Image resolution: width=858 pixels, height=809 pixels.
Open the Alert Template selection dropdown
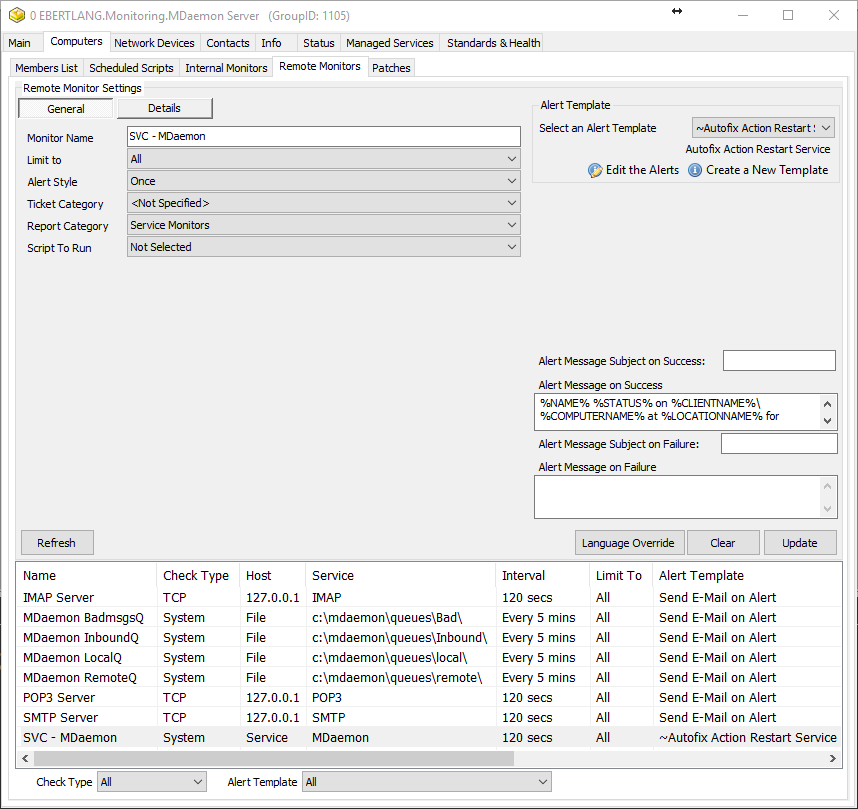tap(763, 128)
